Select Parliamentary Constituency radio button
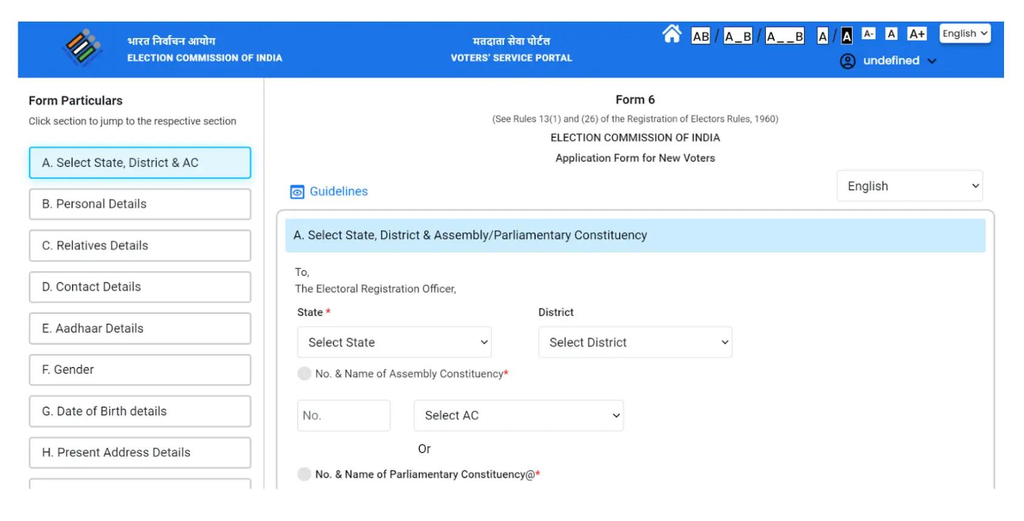The image size is (1024, 521). pos(304,474)
